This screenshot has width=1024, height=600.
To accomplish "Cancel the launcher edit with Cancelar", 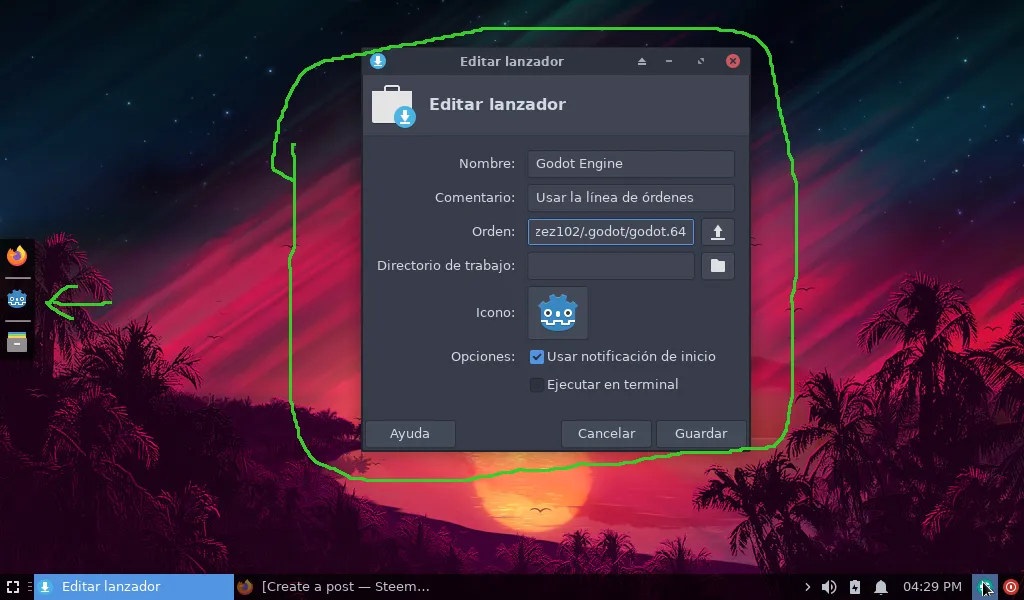I will [x=606, y=434].
